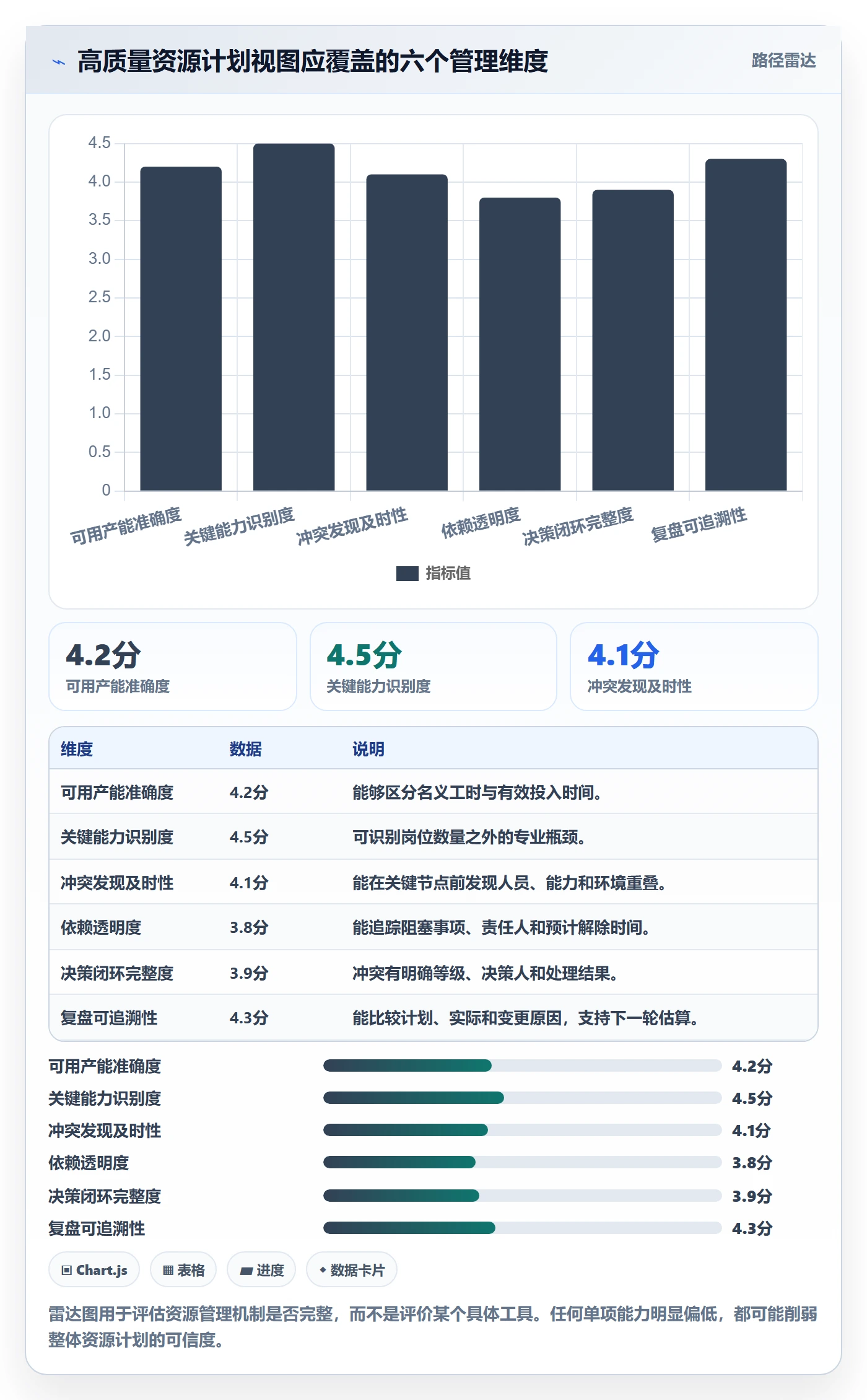This screenshot has width=867, height=1400.
Task: Click the description 可识别岗位数量之外的专业瓶颈。
Action: [x=469, y=837]
